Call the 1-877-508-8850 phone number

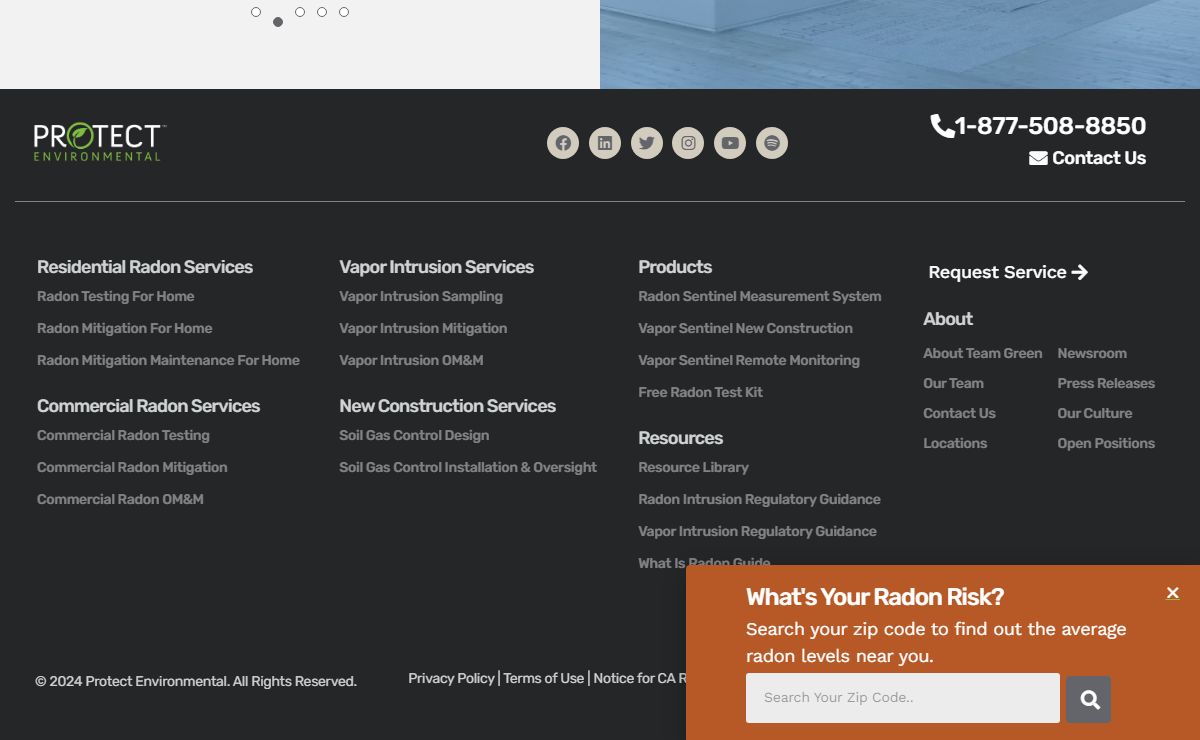[1038, 126]
